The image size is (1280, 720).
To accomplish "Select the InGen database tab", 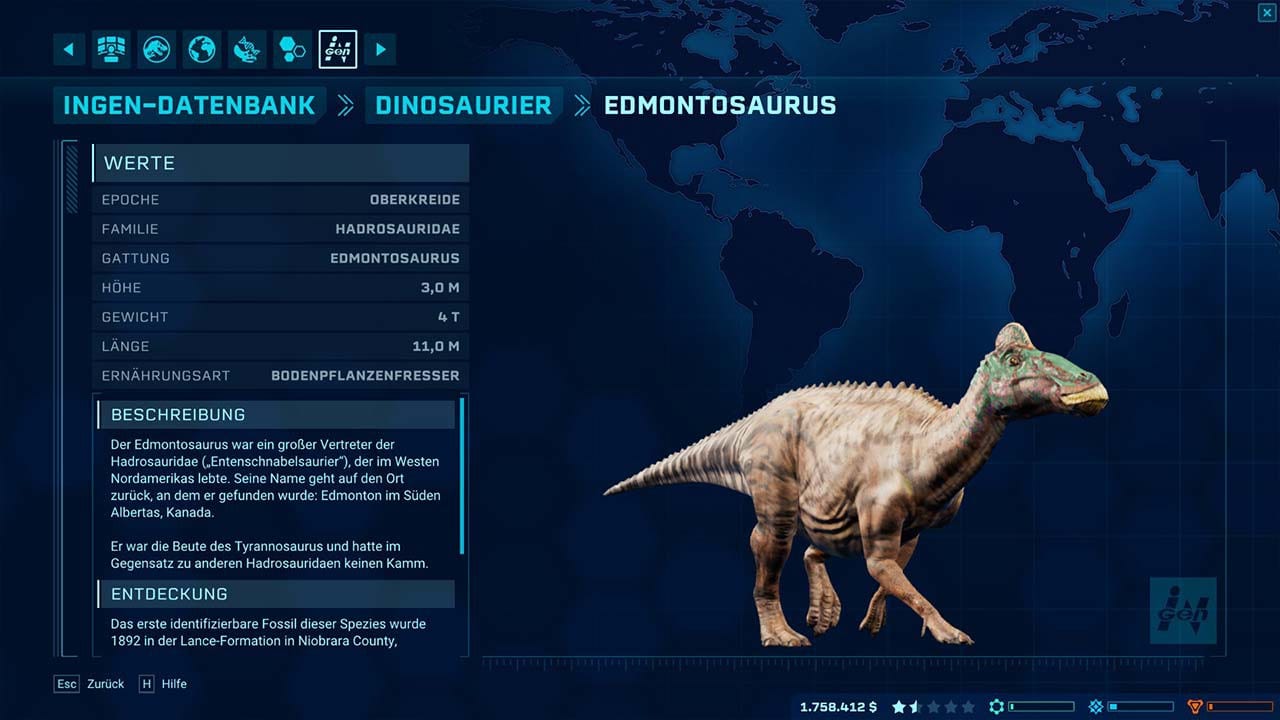I will pyautogui.click(x=338, y=49).
